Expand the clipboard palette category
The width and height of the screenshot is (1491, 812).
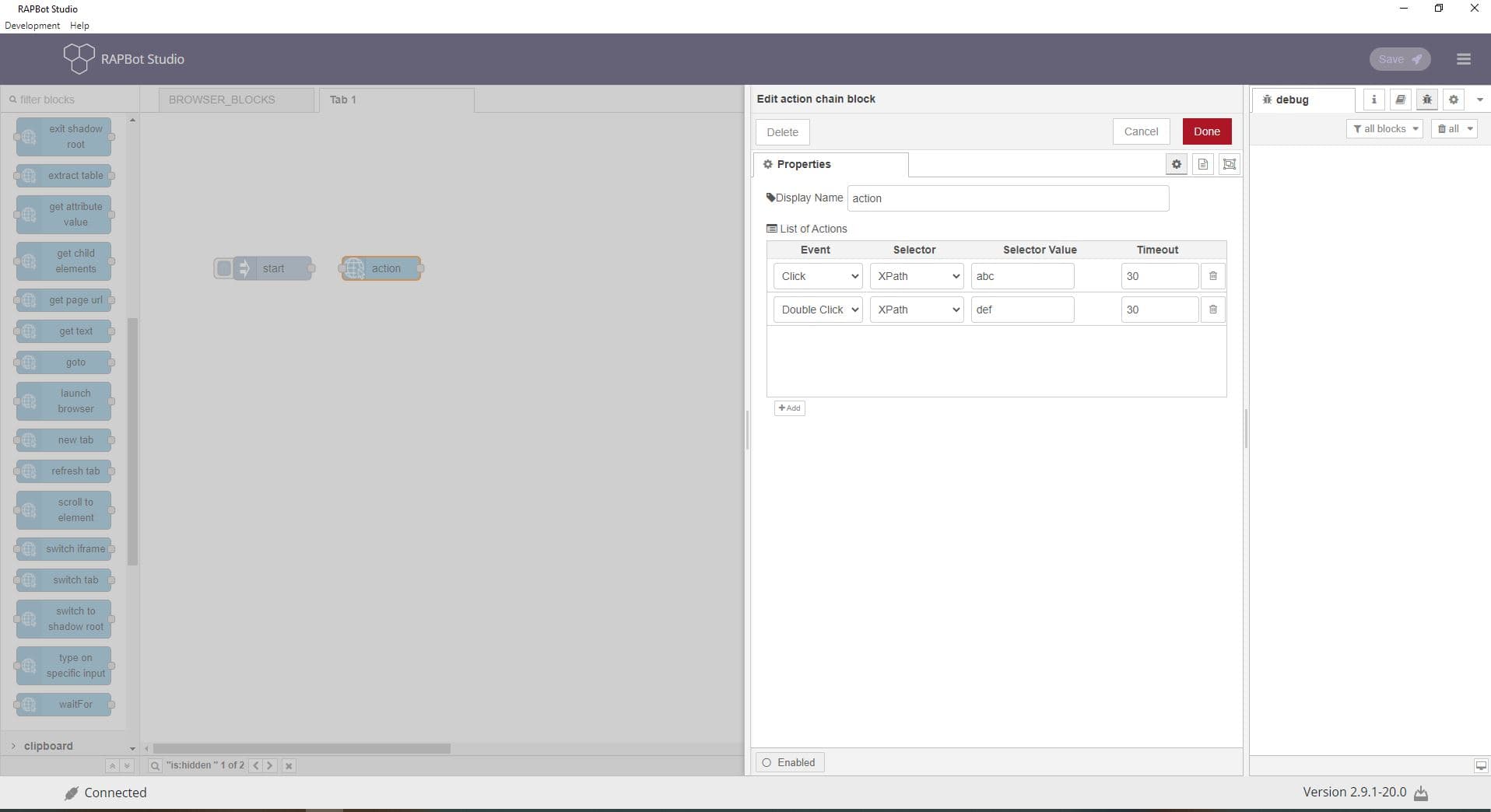48,746
